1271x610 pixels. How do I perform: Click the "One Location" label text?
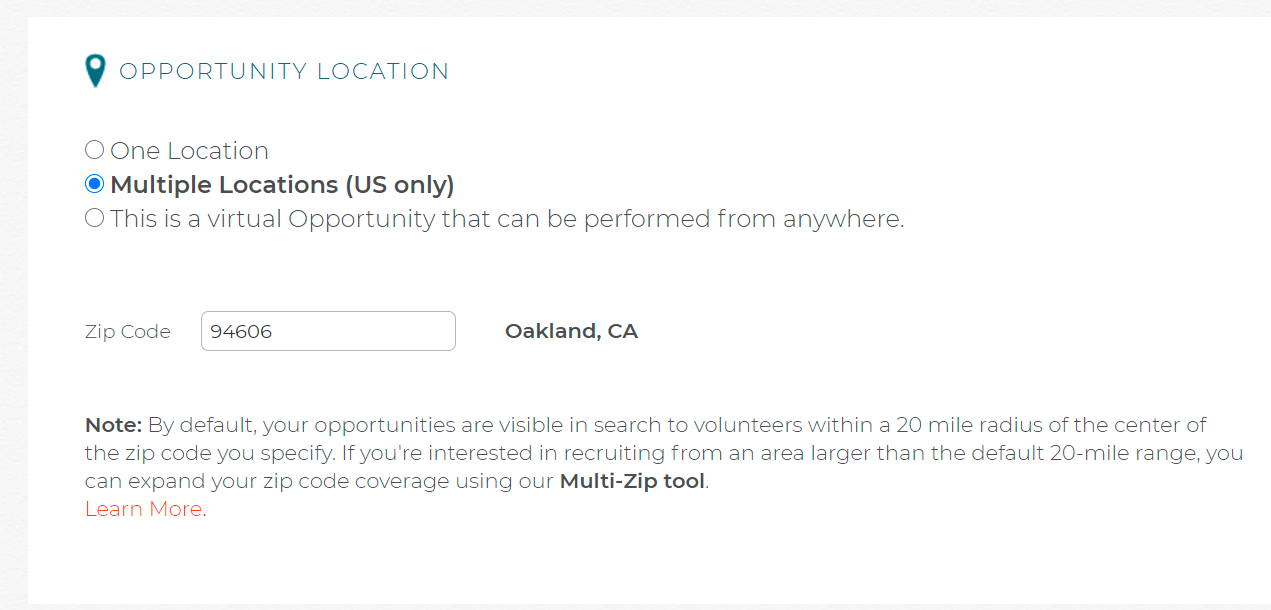click(x=189, y=151)
